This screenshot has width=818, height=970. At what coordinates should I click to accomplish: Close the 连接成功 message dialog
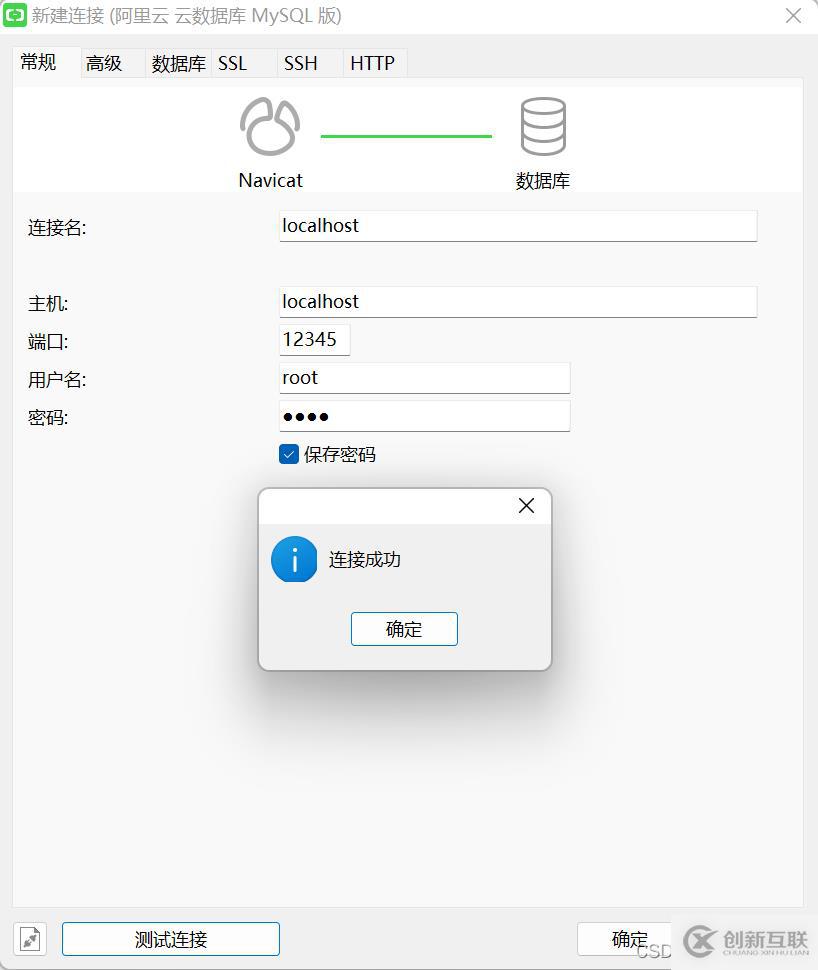[527, 506]
